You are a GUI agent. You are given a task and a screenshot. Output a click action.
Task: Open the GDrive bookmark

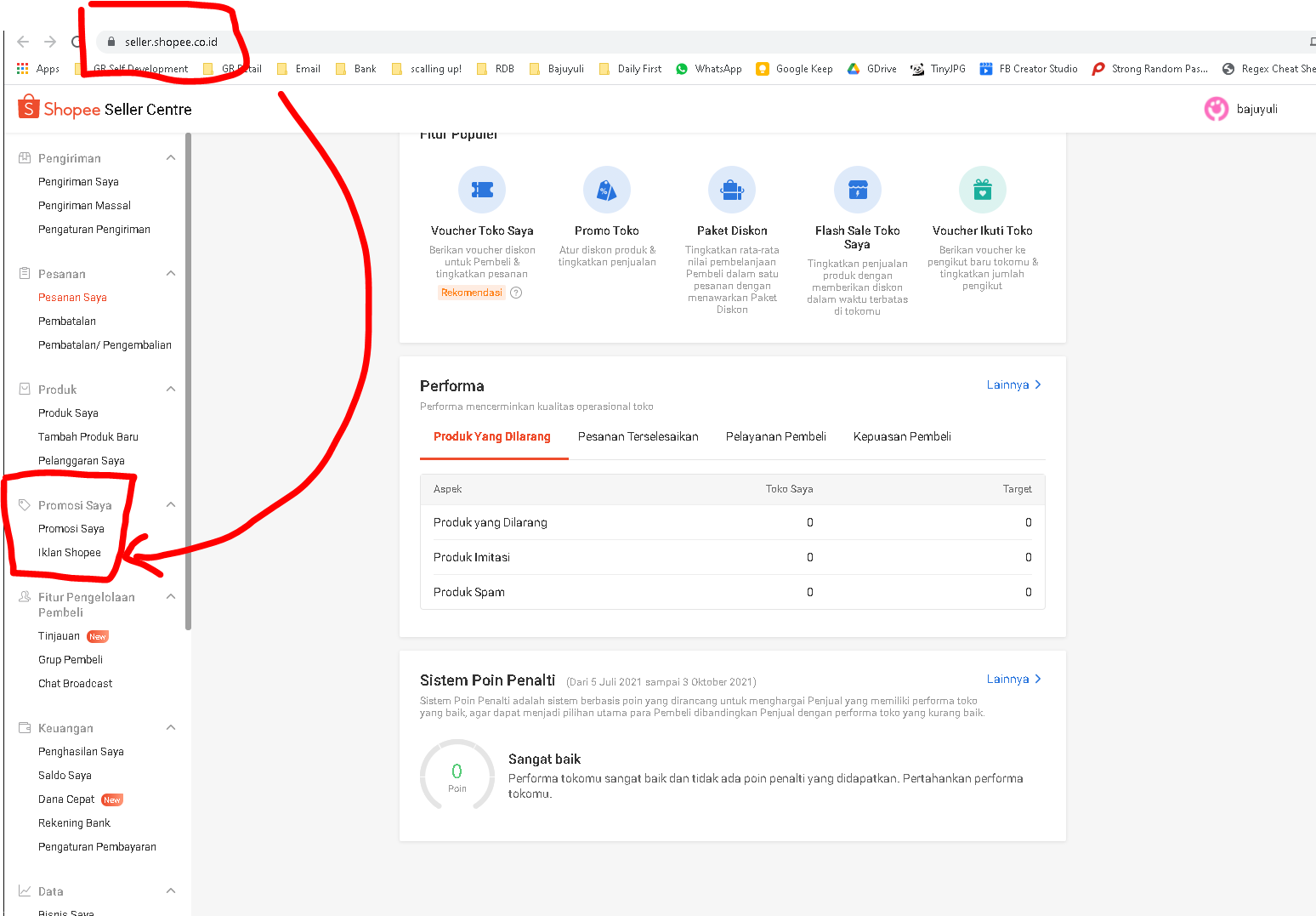[x=872, y=69]
